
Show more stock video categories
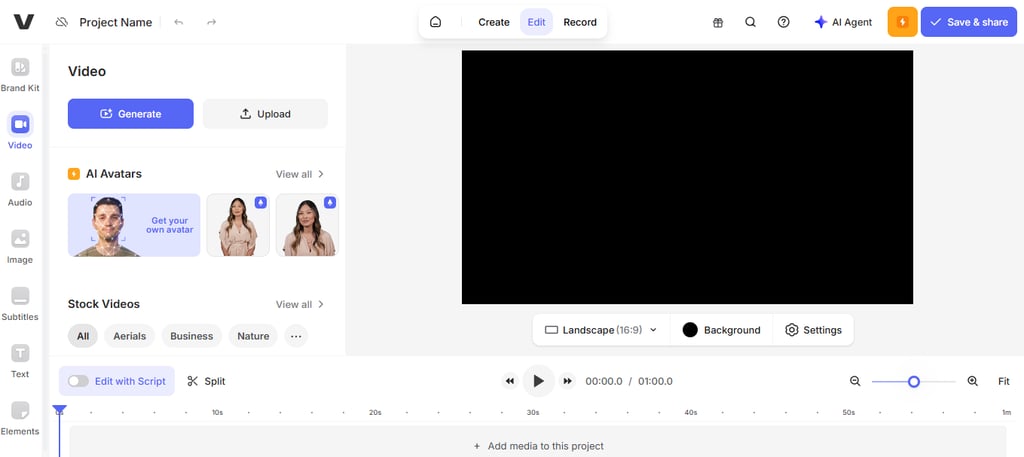[x=296, y=336]
